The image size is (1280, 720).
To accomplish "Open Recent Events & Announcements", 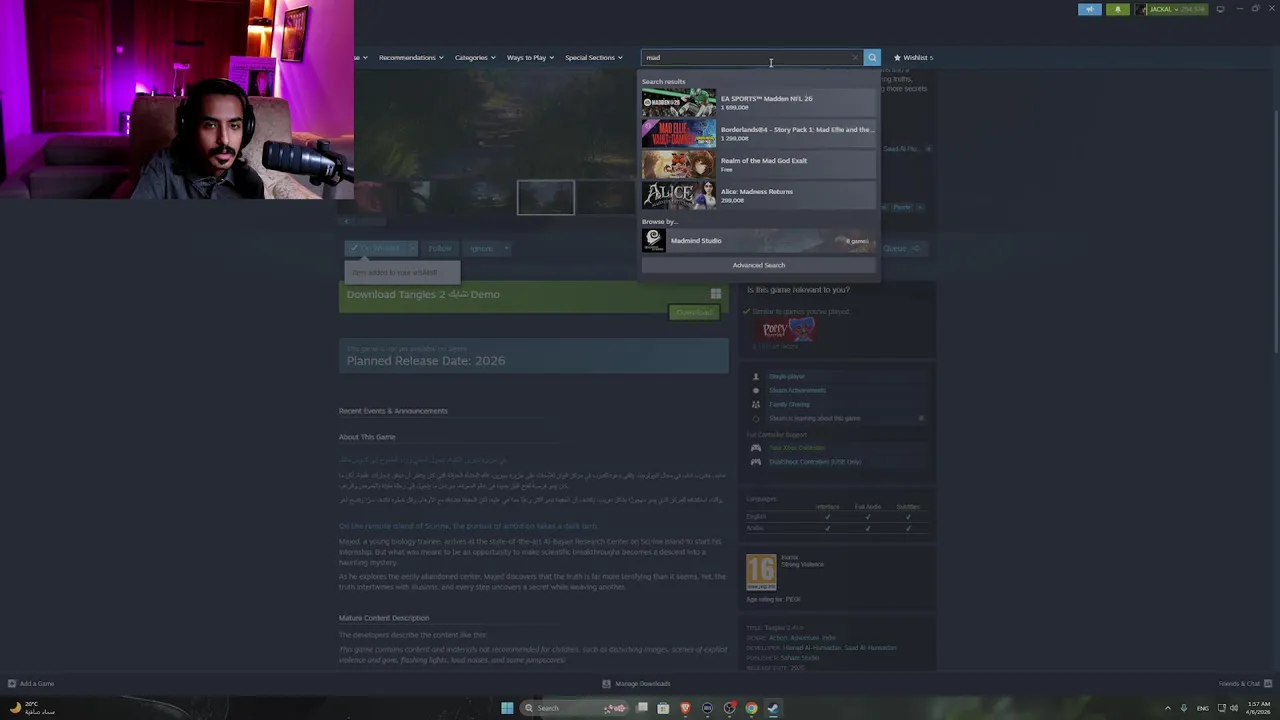I will [x=393, y=411].
